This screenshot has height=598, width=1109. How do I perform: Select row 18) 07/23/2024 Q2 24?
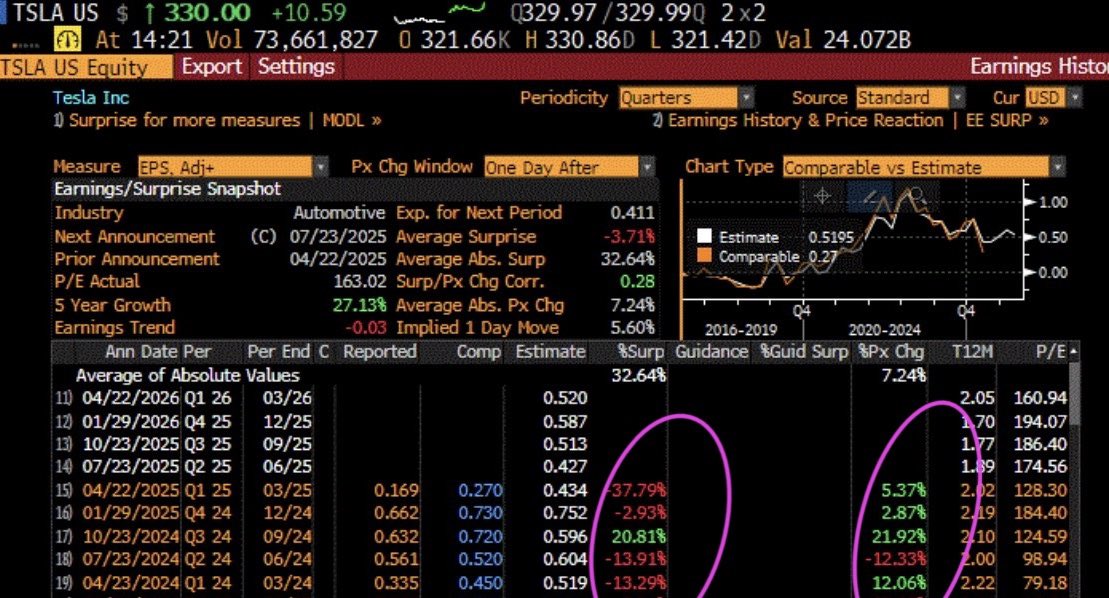pos(560,559)
